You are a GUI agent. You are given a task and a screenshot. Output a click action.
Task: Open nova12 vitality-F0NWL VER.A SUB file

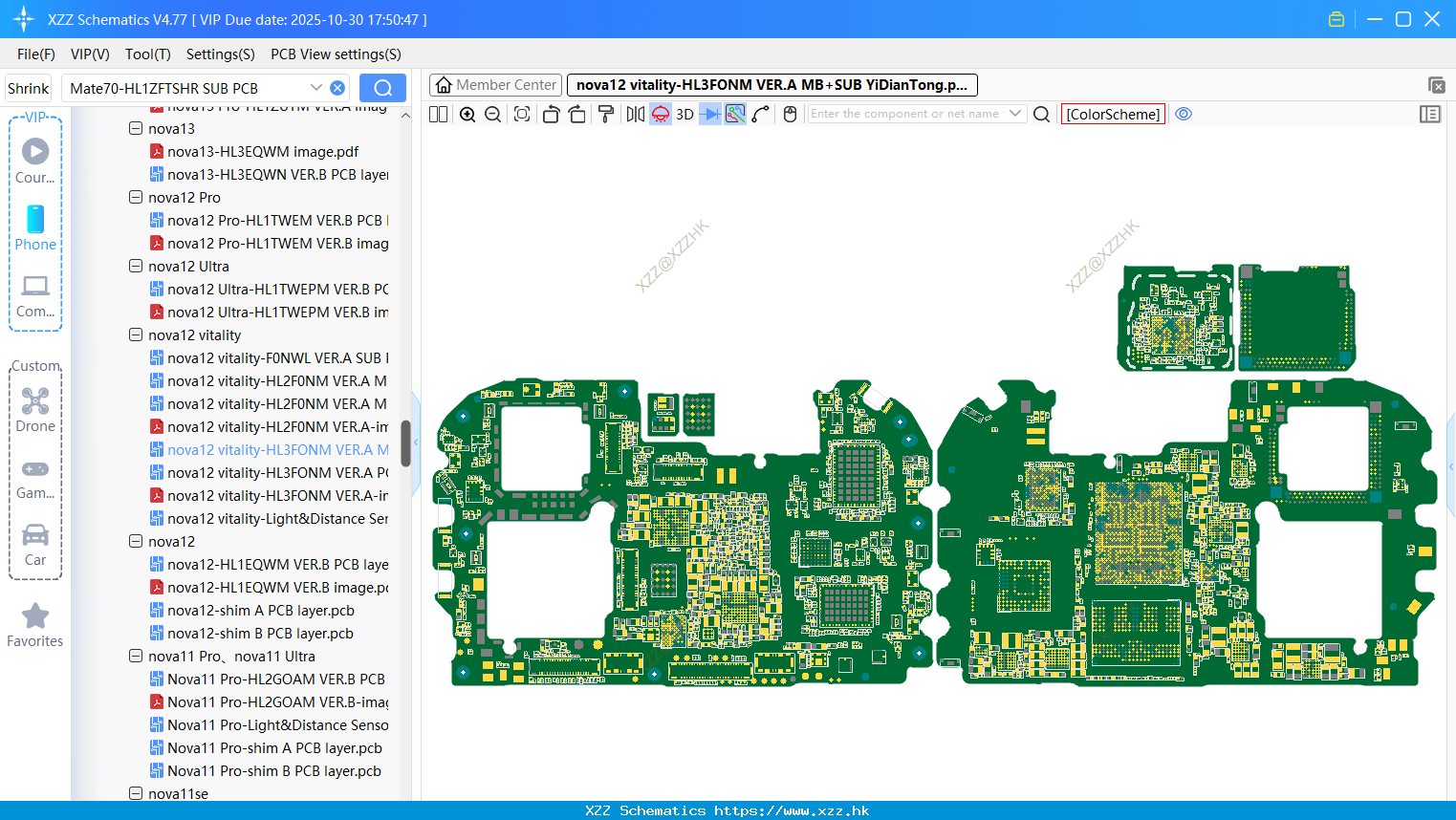tap(270, 357)
